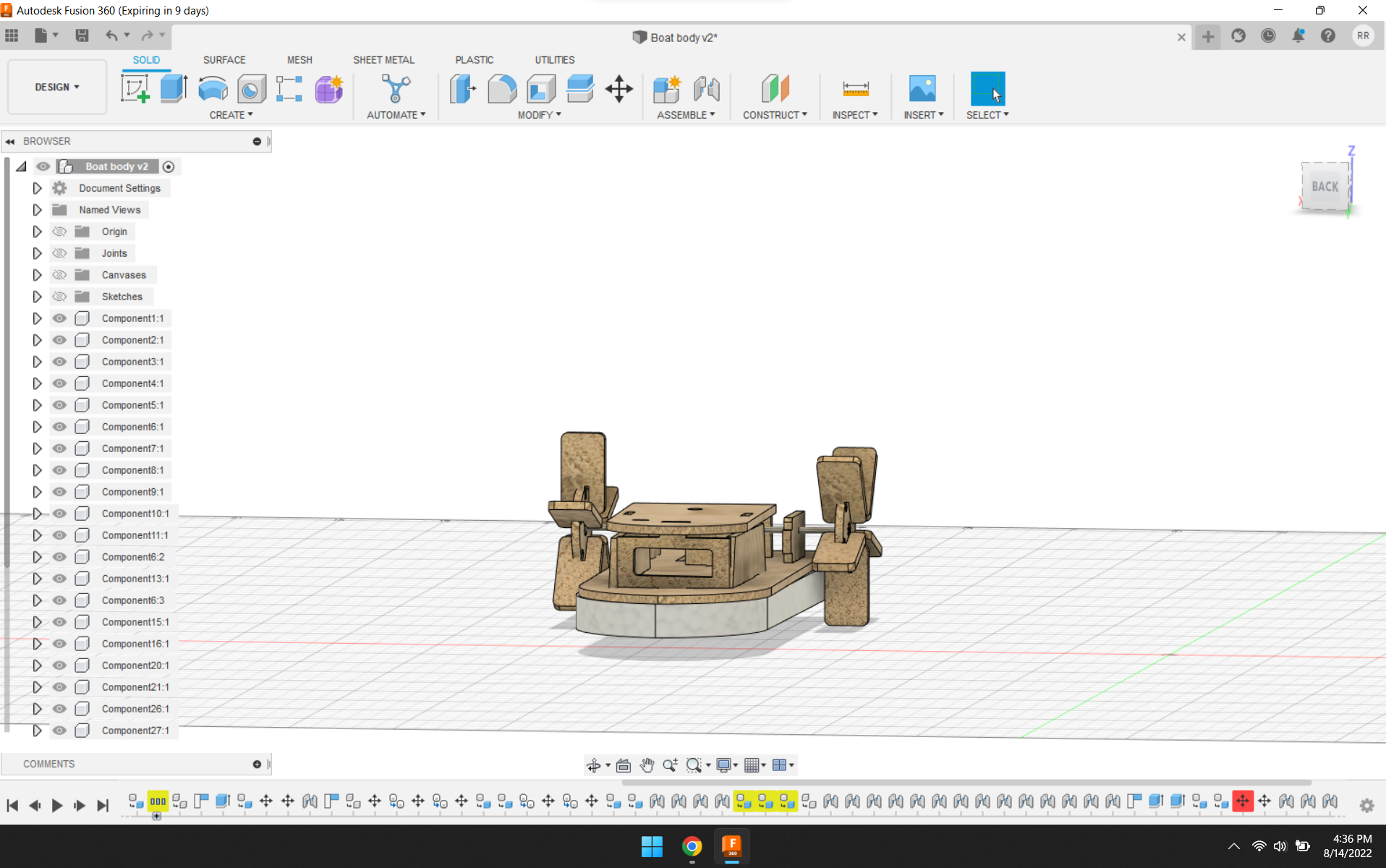
Task: Select the Hole tool
Action: (x=251, y=88)
